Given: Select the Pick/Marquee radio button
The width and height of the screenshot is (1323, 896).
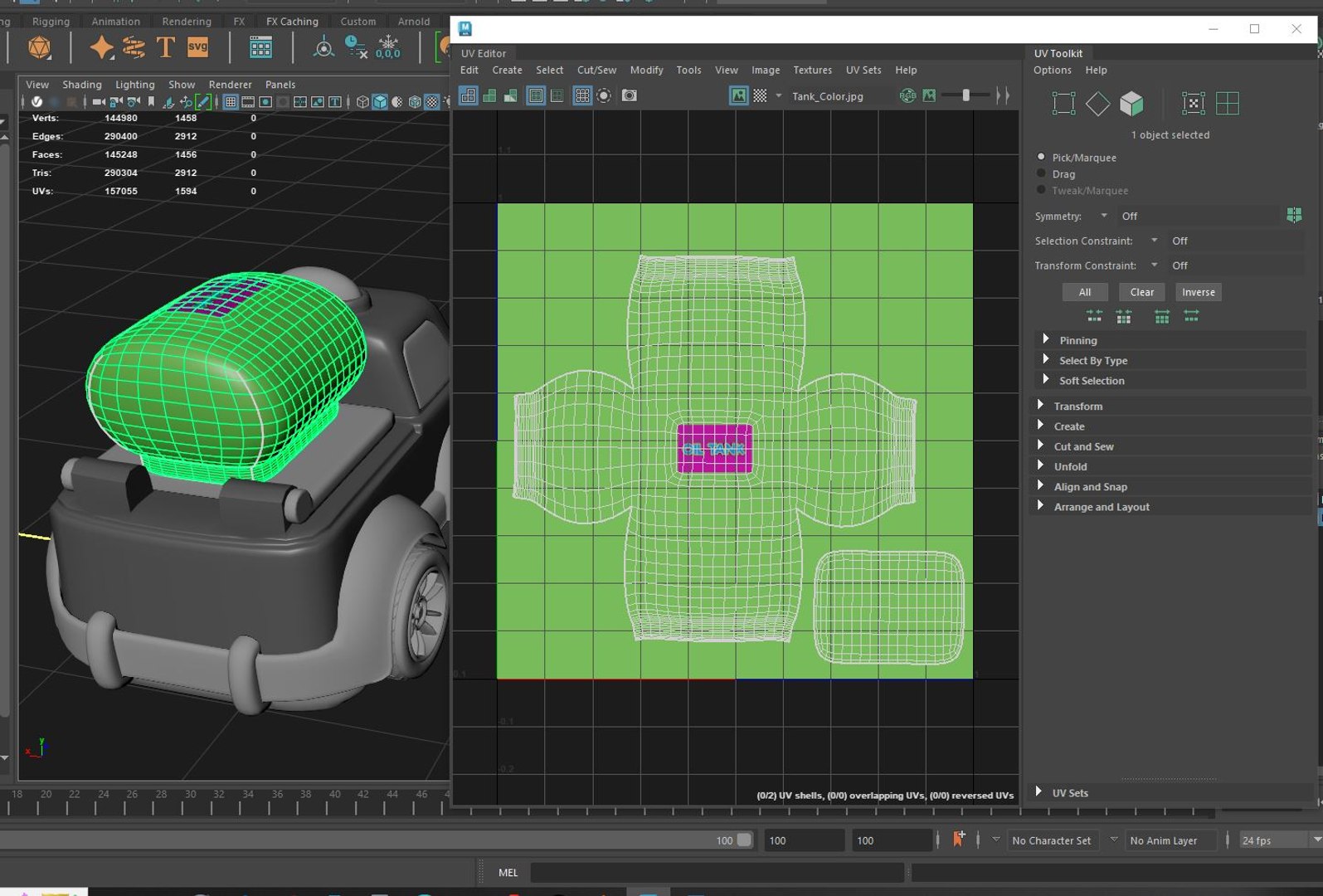Looking at the screenshot, I should (1041, 157).
